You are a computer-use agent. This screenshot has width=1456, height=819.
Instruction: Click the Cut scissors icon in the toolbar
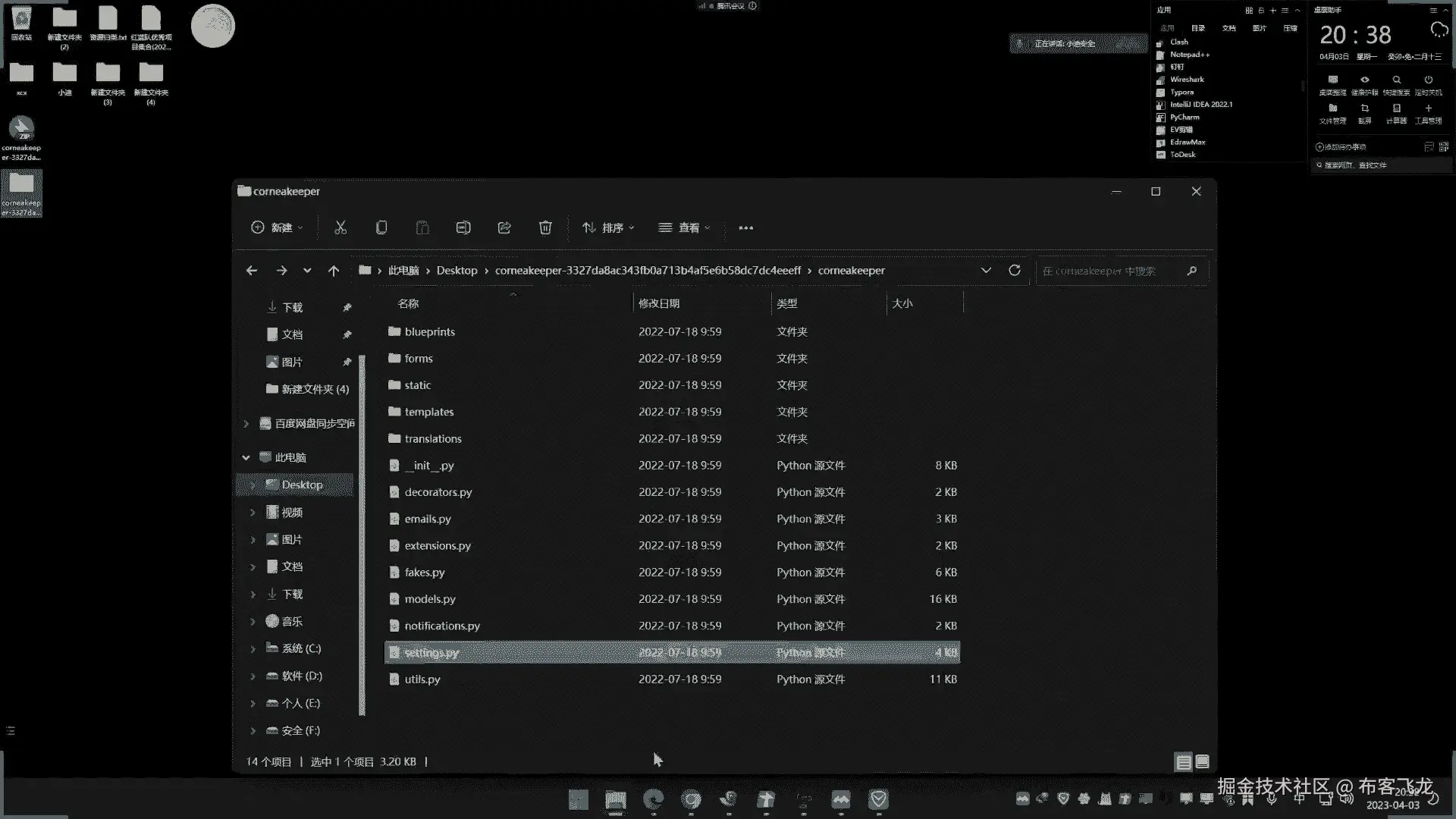point(340,227)
